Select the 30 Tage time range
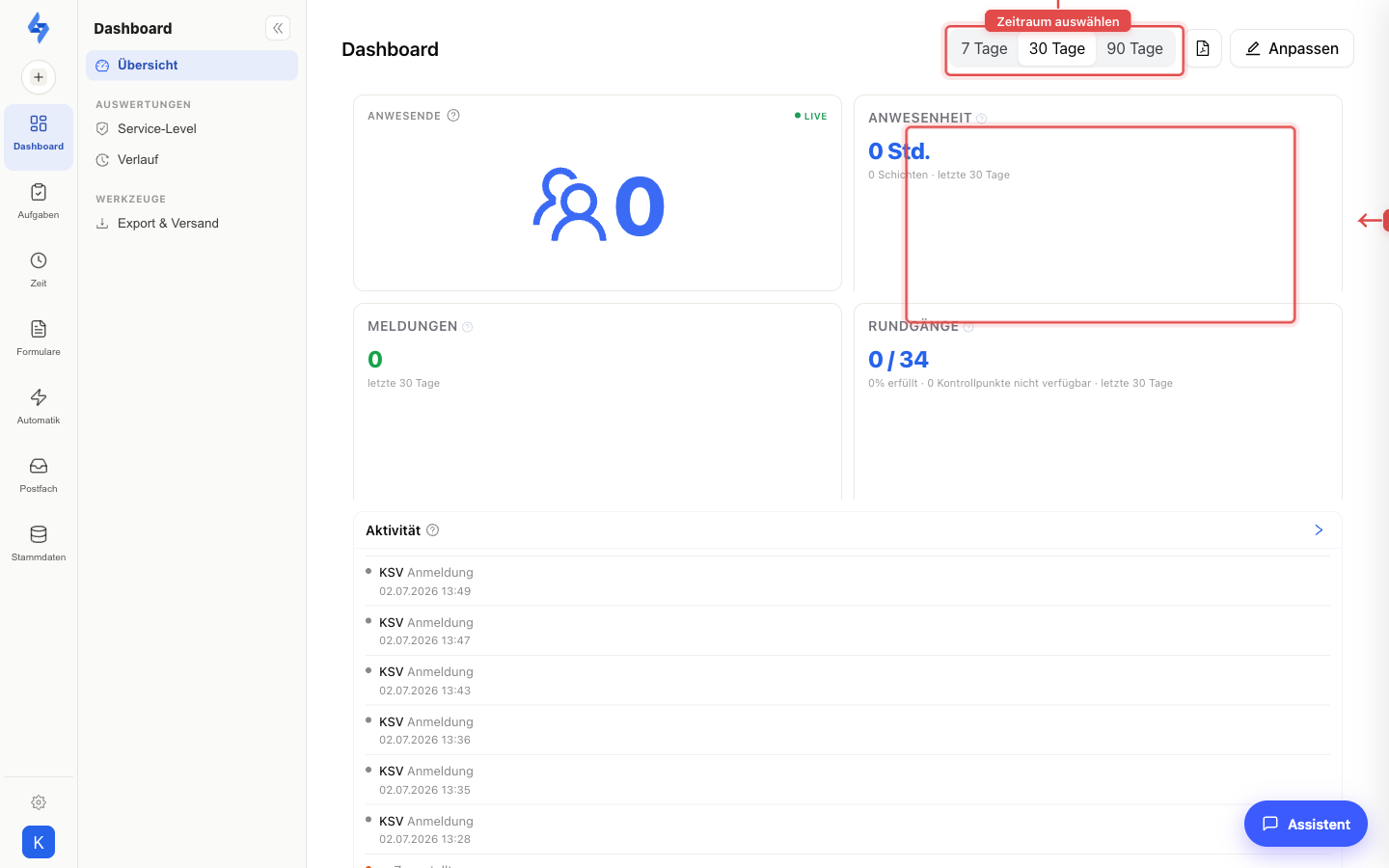 click(x=1057, y=48)
